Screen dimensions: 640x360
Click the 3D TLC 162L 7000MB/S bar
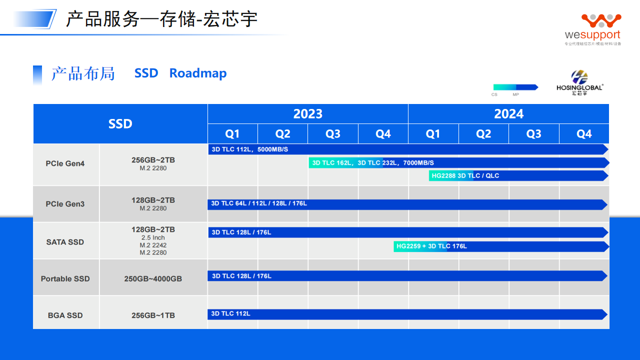tap(459, 163)
